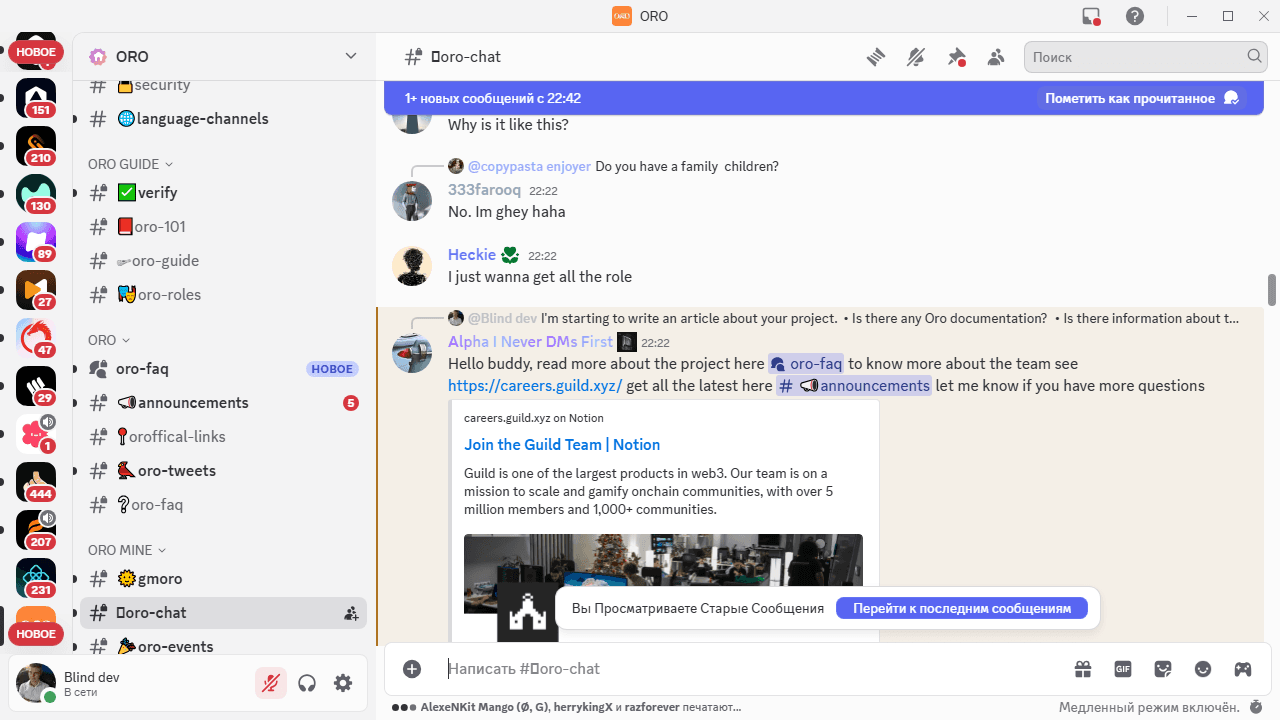Open the sticker picker
The width and height of the screenshot is (1280, 720).
tap(1163, 669)
